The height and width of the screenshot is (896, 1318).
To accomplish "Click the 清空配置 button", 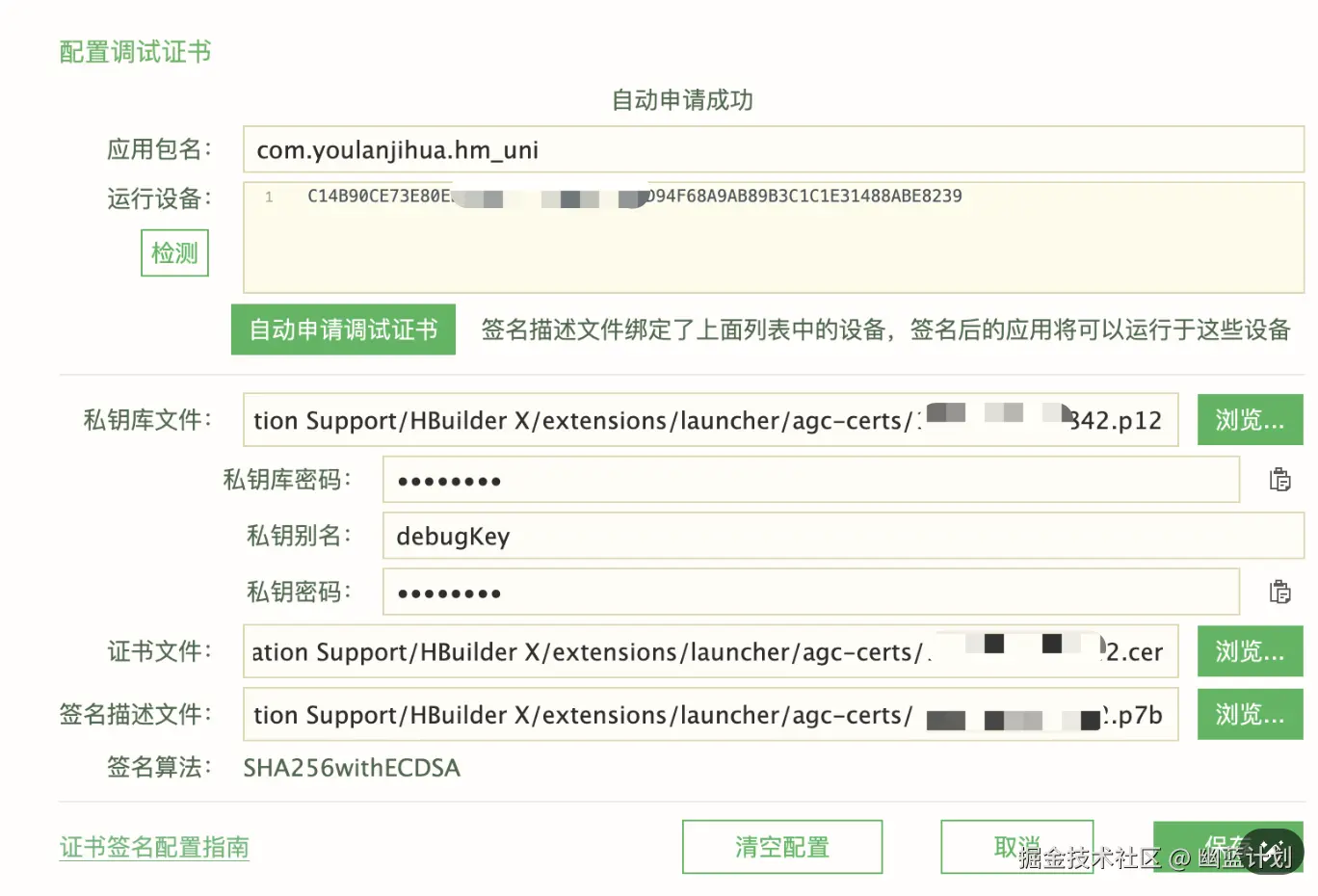I will coord(781,846).
